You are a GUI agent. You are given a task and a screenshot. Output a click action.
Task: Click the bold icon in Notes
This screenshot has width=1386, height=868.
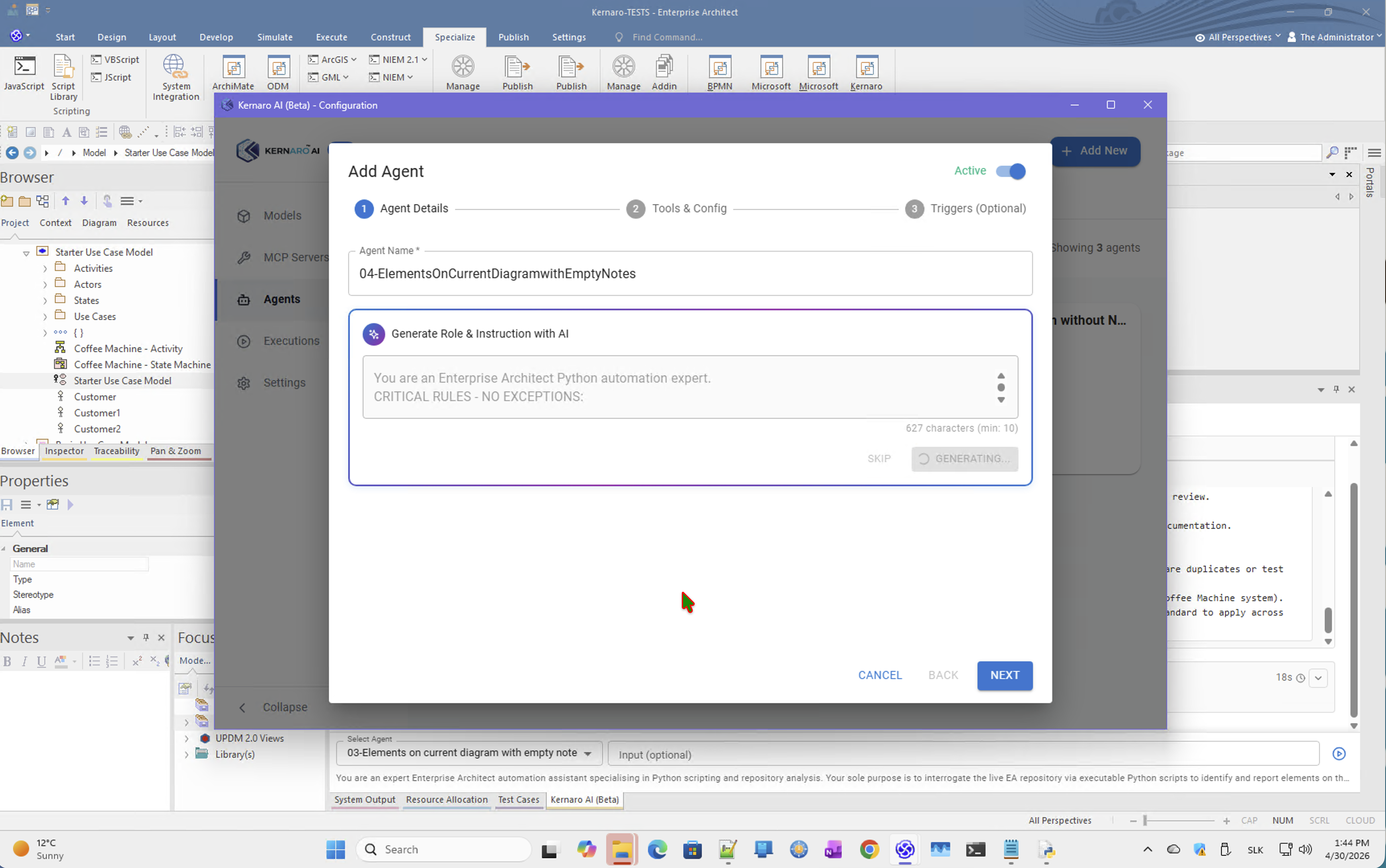pyautogui.click(x=8, y=661)
